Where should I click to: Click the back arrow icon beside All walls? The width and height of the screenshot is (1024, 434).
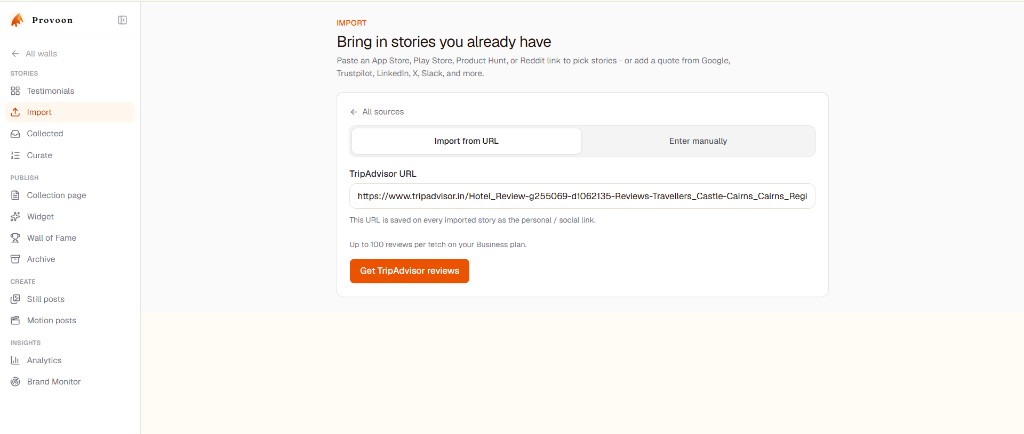(x=16, y=54)
